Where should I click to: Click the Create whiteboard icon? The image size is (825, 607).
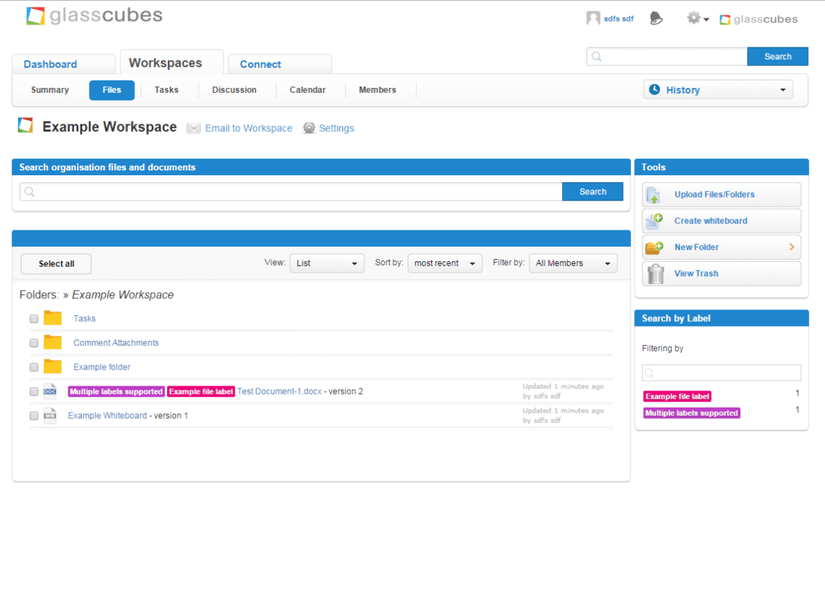tap(654, 221)
